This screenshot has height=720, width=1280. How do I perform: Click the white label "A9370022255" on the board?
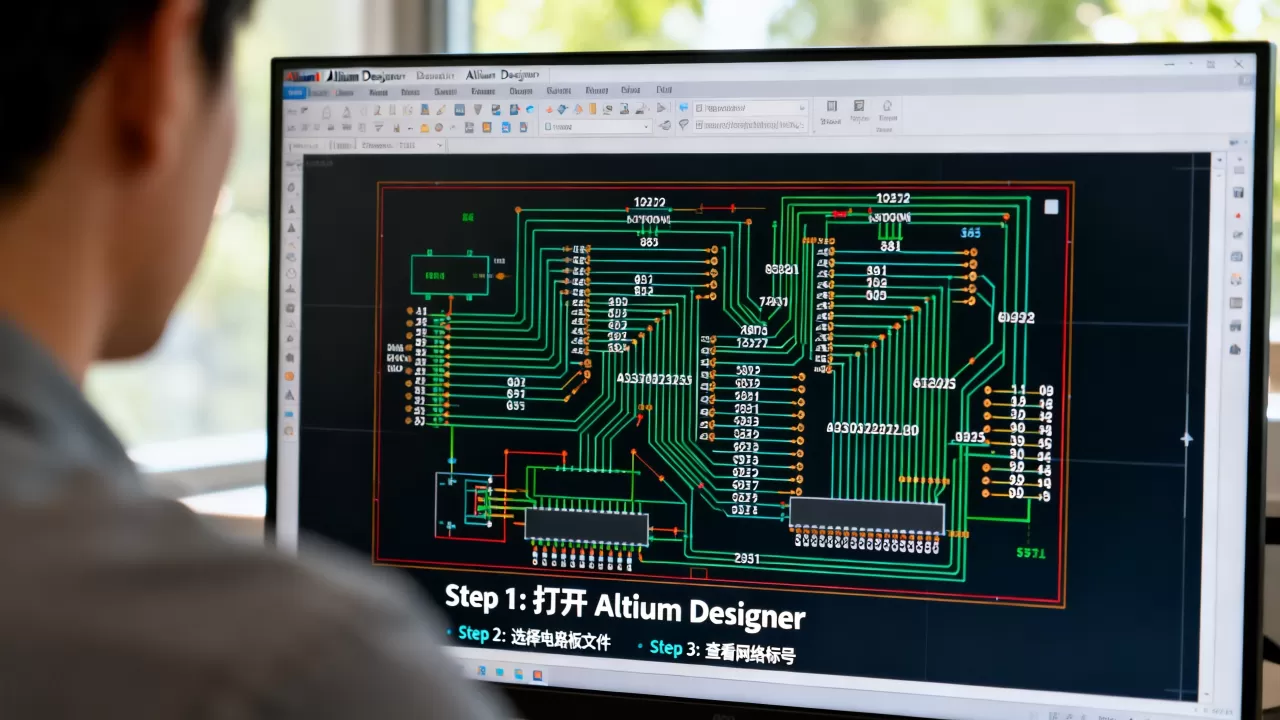pyautogui.click(x=654, y=379)
